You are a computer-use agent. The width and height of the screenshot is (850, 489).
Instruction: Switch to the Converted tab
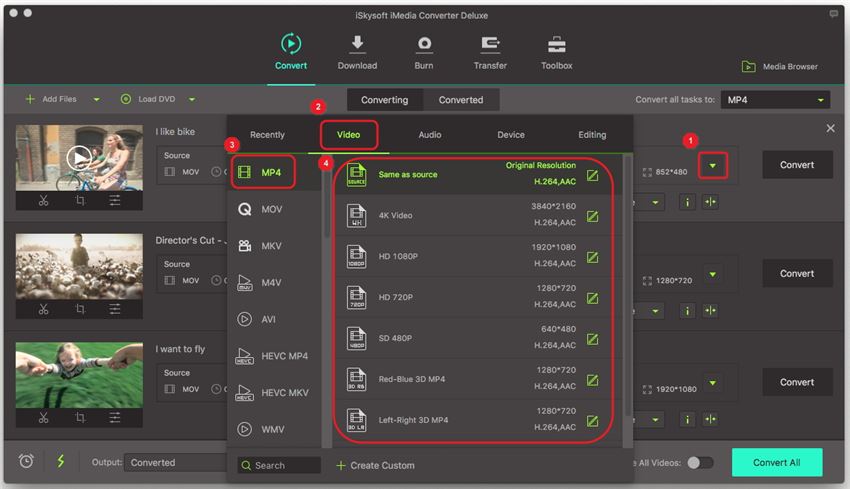click(461, 100)
